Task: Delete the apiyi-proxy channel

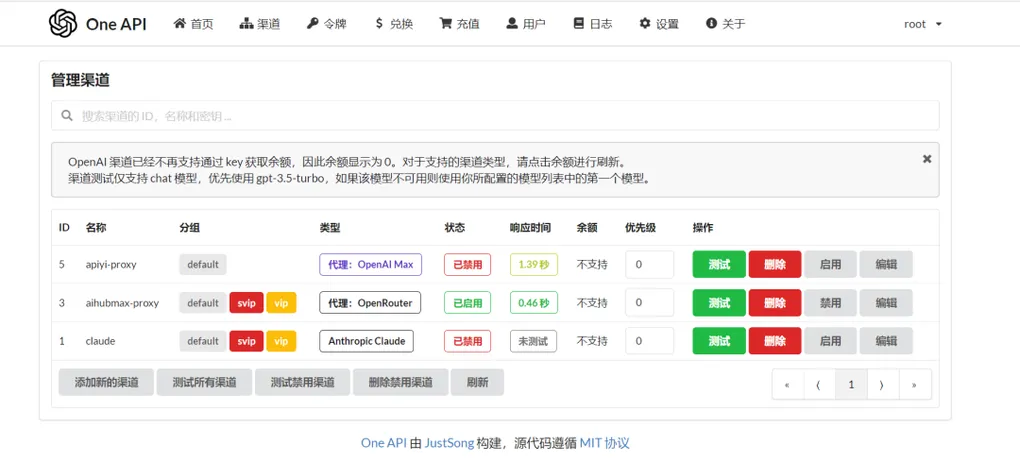Action: pos(775,265)
